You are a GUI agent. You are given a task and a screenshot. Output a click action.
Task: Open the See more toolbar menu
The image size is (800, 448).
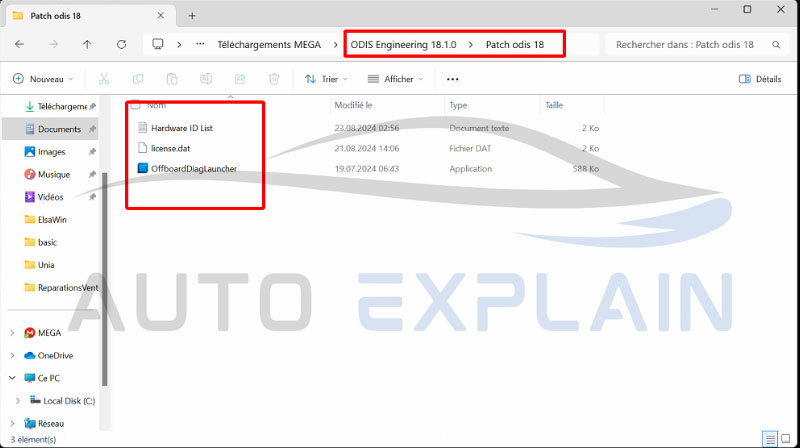pyautogui.click(x=453, y=79)
